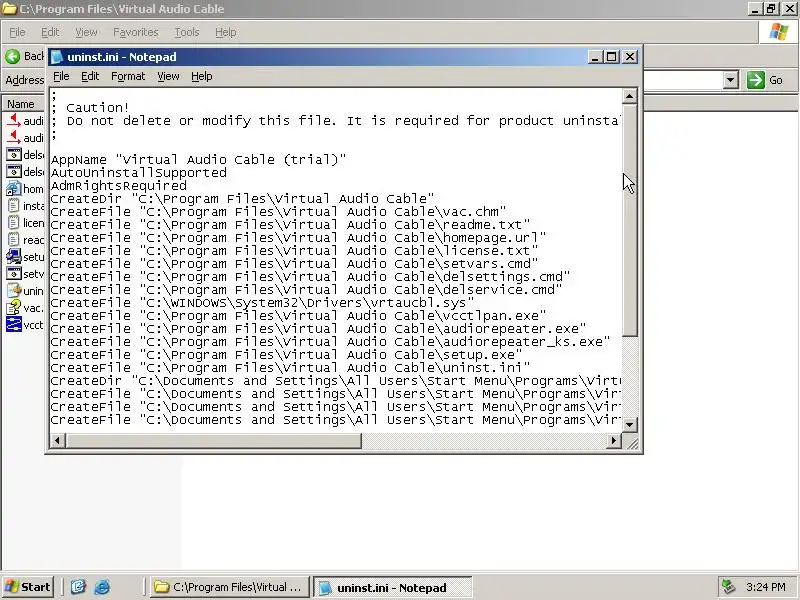Click the Explorer title bar folder icon
This screenshot has width=800, height=600.
click(9, 9)
